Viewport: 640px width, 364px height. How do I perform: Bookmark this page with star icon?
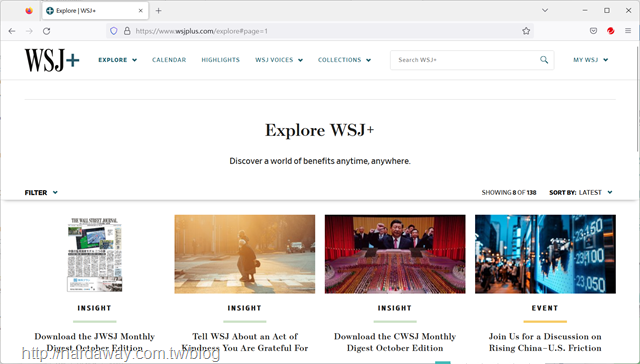(526, 31)
